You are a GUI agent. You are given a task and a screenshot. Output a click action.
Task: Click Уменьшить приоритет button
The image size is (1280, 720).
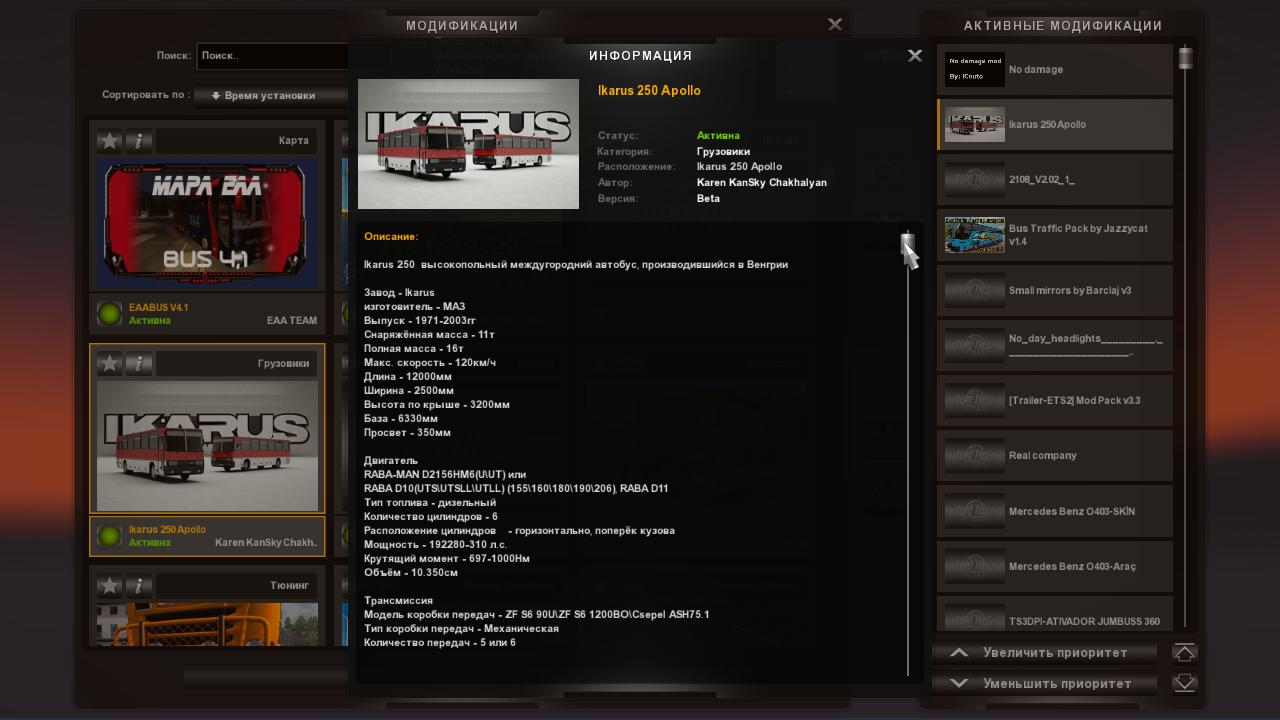(1044, 684)
